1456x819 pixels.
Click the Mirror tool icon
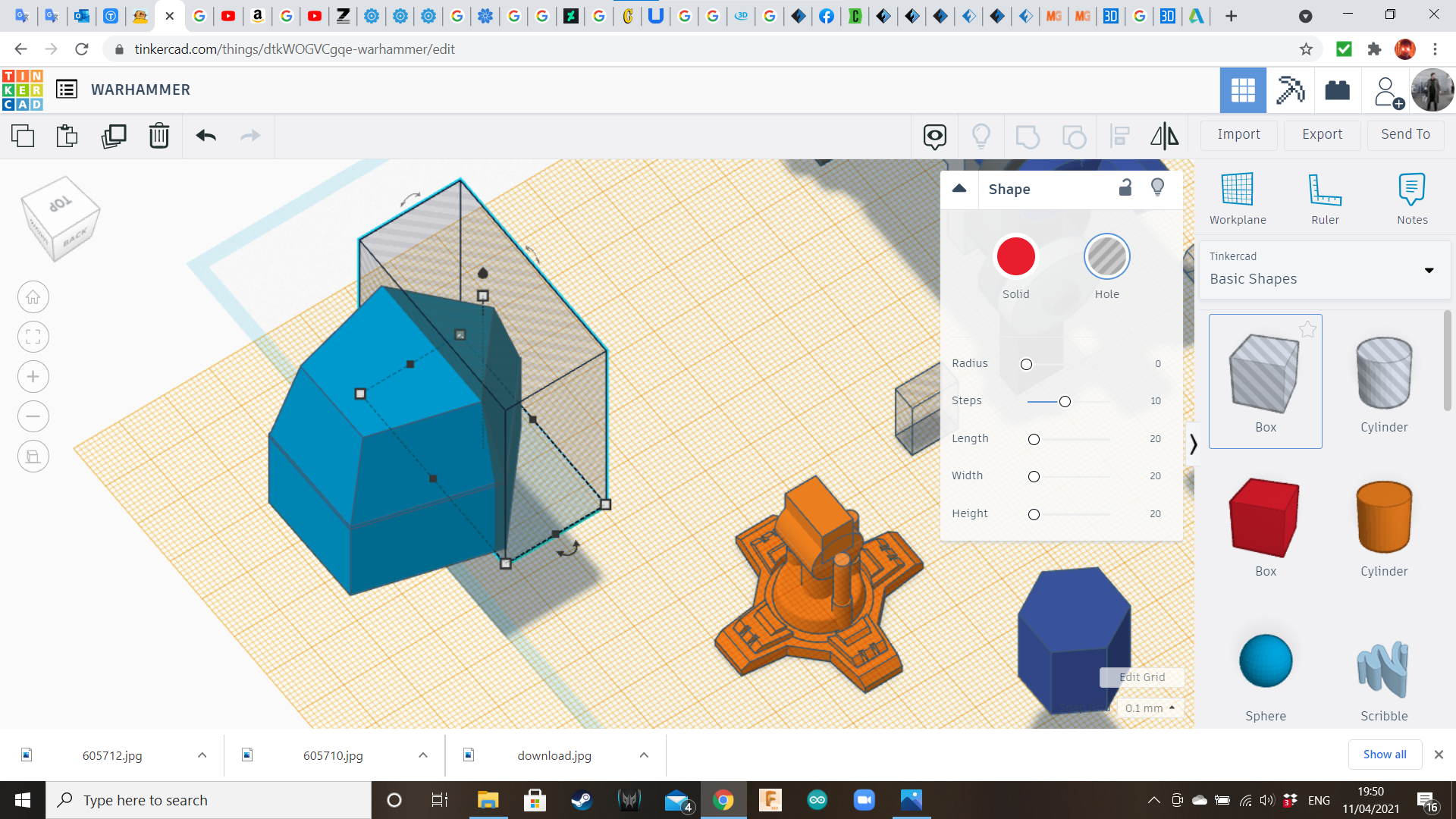tap(1164, 136)
